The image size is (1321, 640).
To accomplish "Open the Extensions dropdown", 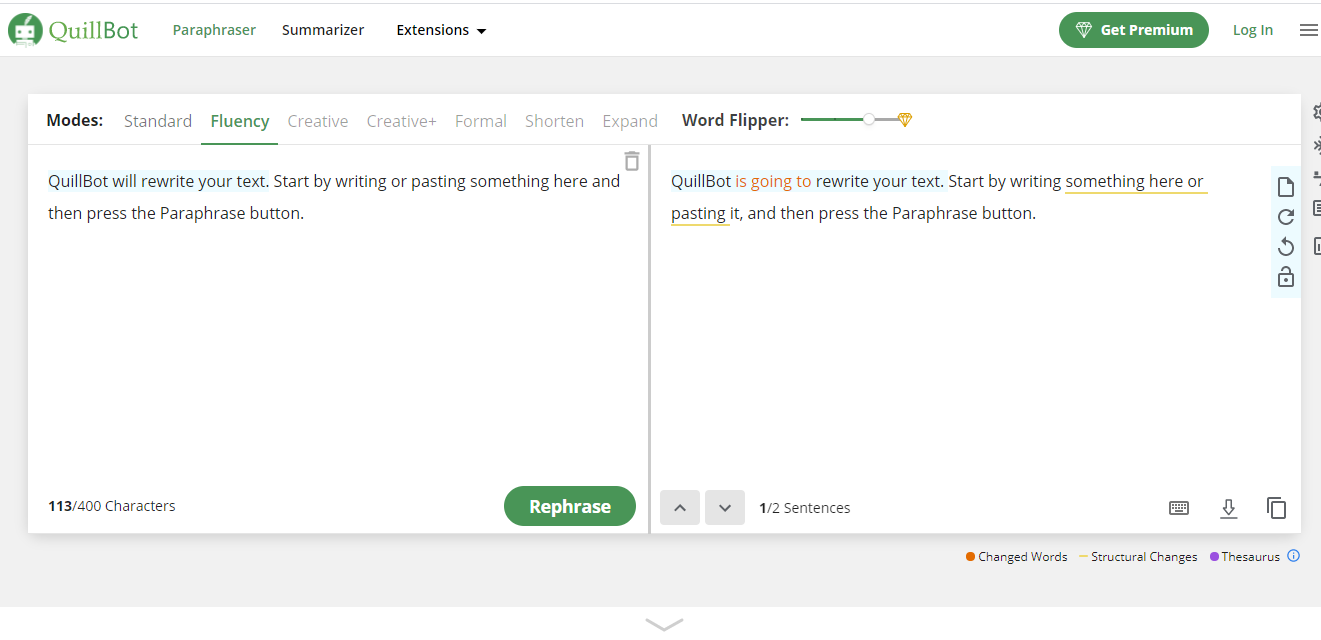I will point(441,30).
